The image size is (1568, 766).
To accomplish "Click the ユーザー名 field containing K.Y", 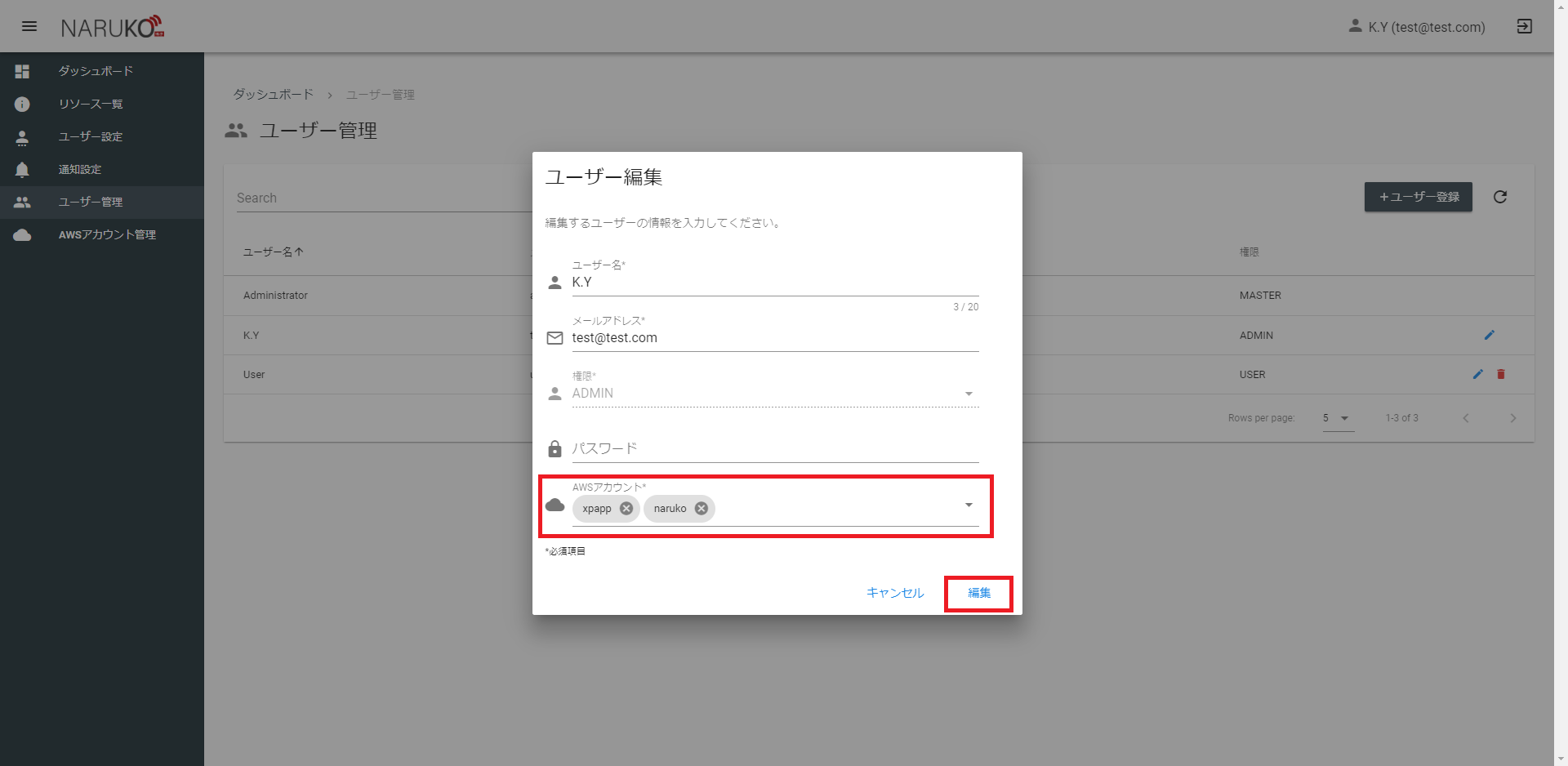I will point(775,283).
